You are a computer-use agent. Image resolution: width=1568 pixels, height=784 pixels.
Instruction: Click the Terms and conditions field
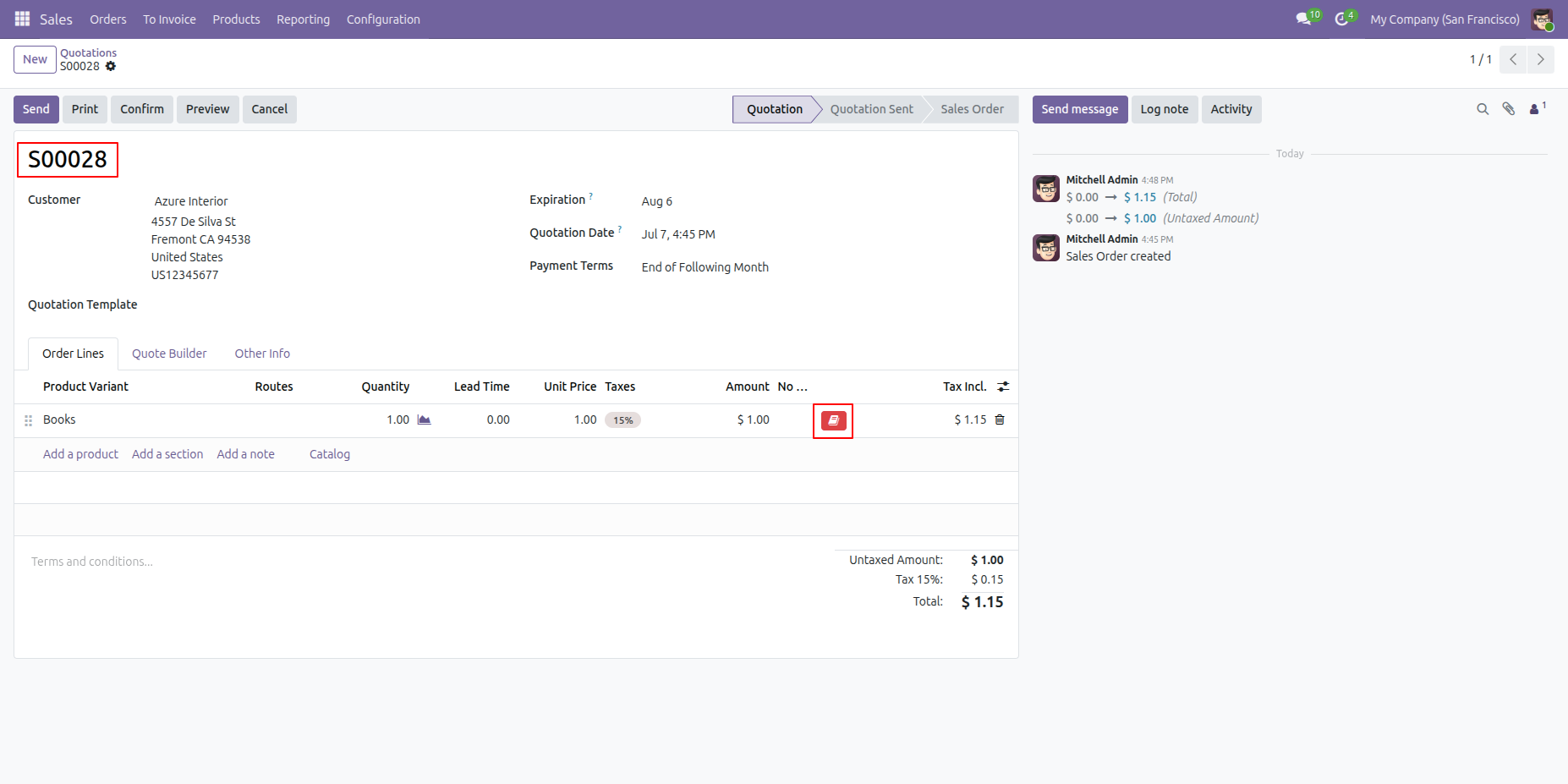tap(92, 562)
